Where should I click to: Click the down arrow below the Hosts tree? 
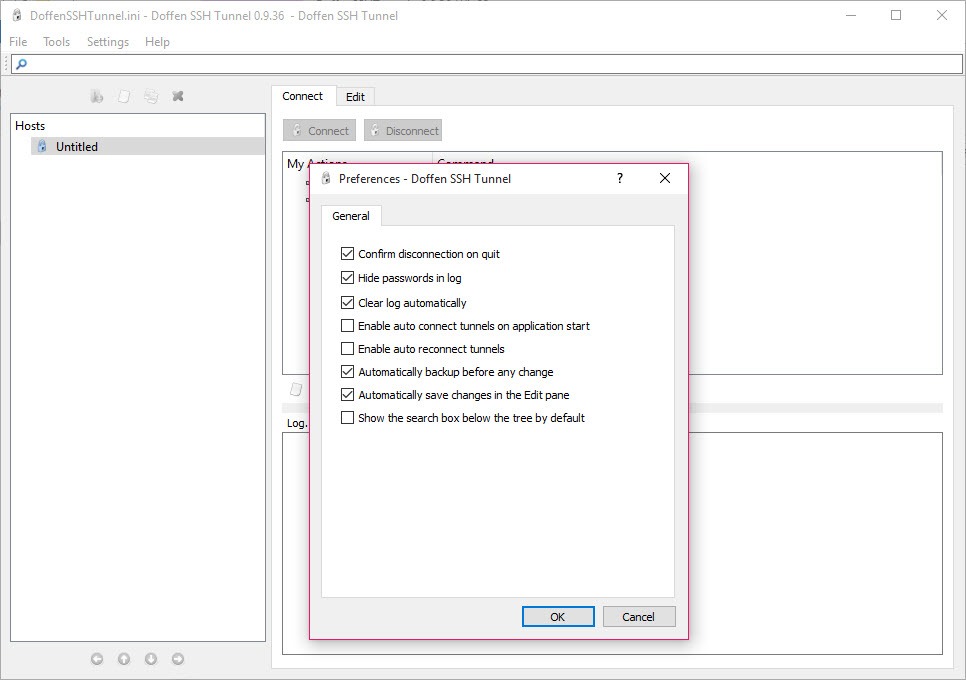pos(151,659)
